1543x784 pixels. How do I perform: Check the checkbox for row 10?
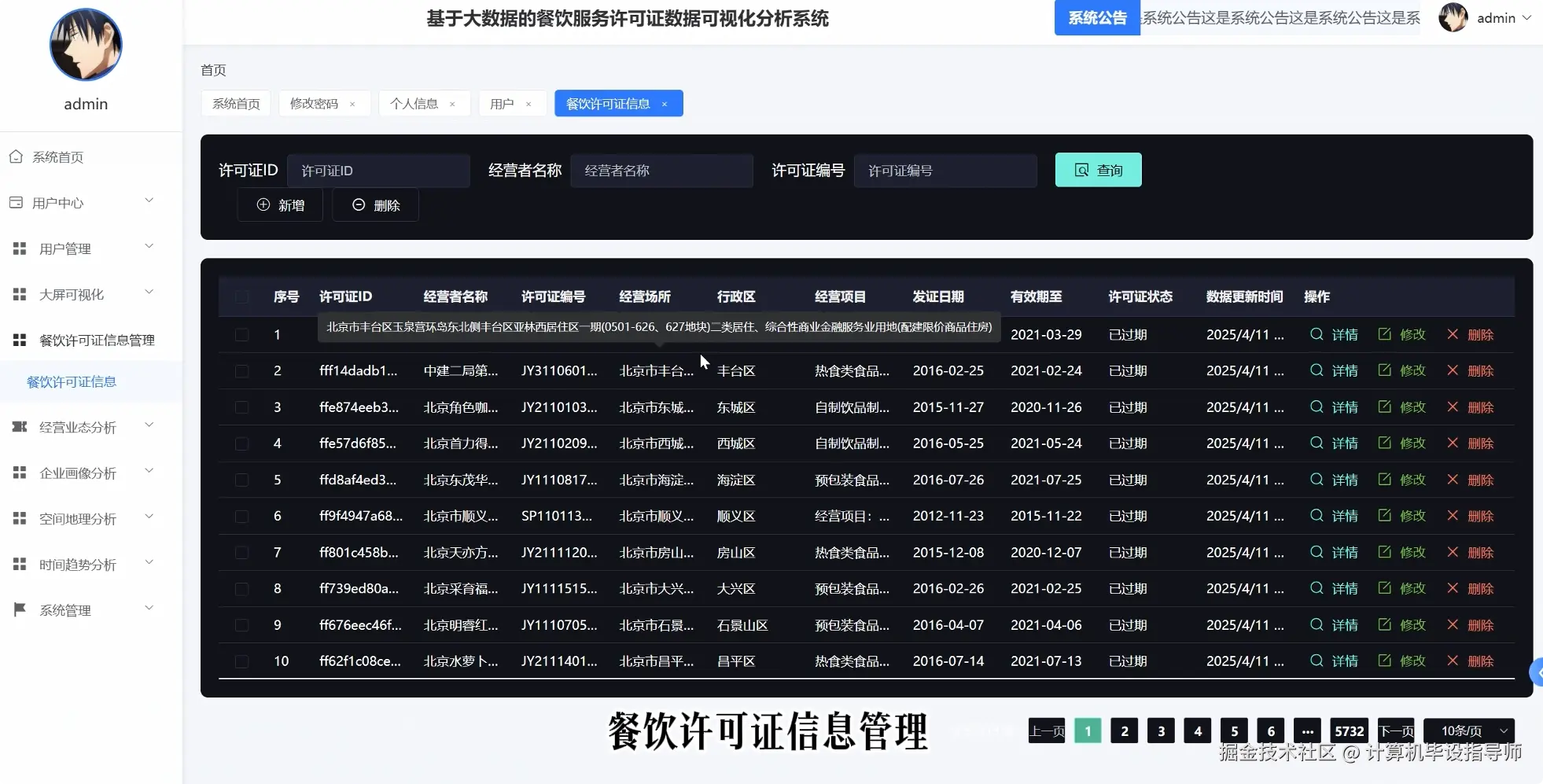242,661
